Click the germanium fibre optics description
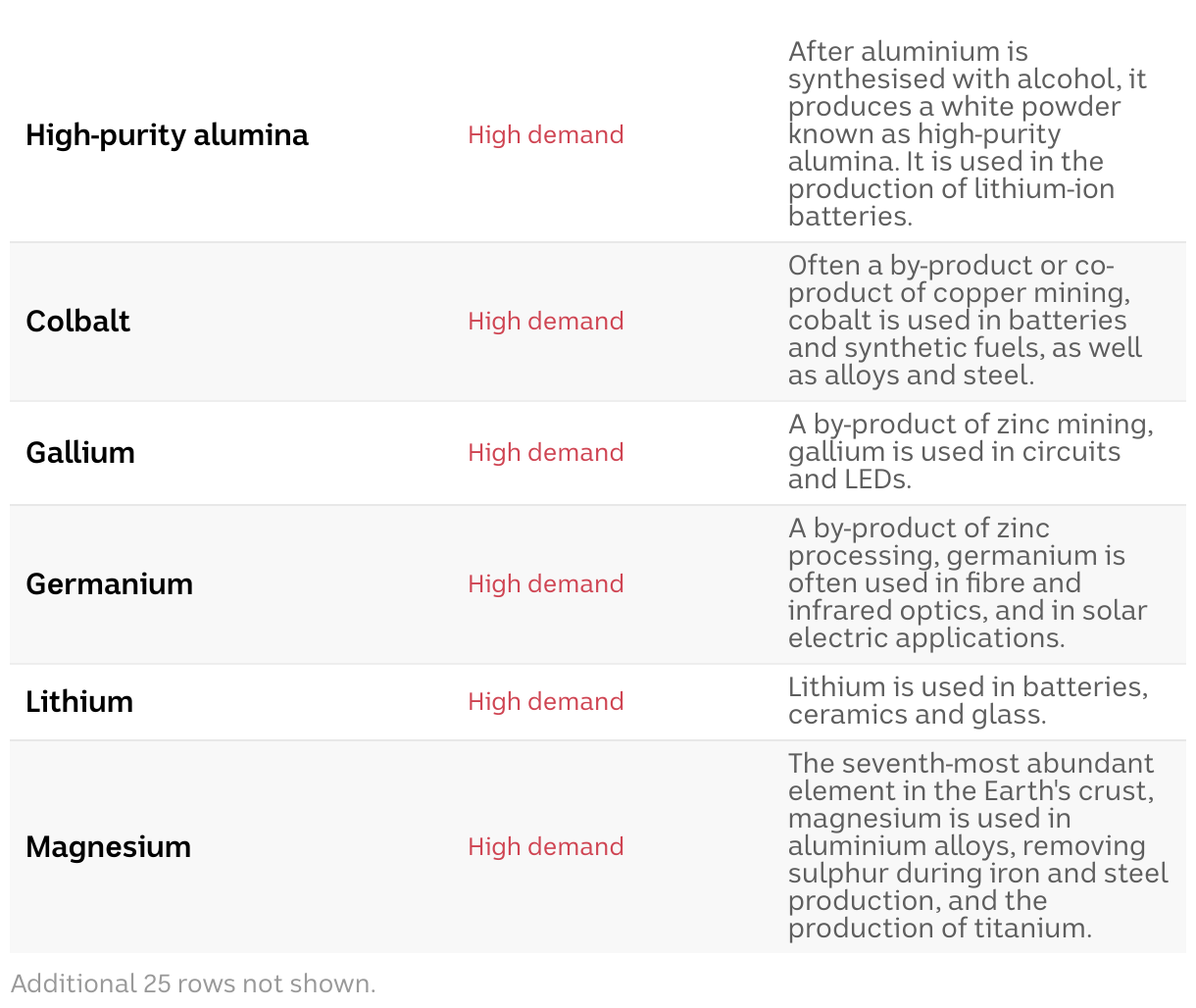The height and width of the screenshot is (1008, 1196). coord(966,583)
